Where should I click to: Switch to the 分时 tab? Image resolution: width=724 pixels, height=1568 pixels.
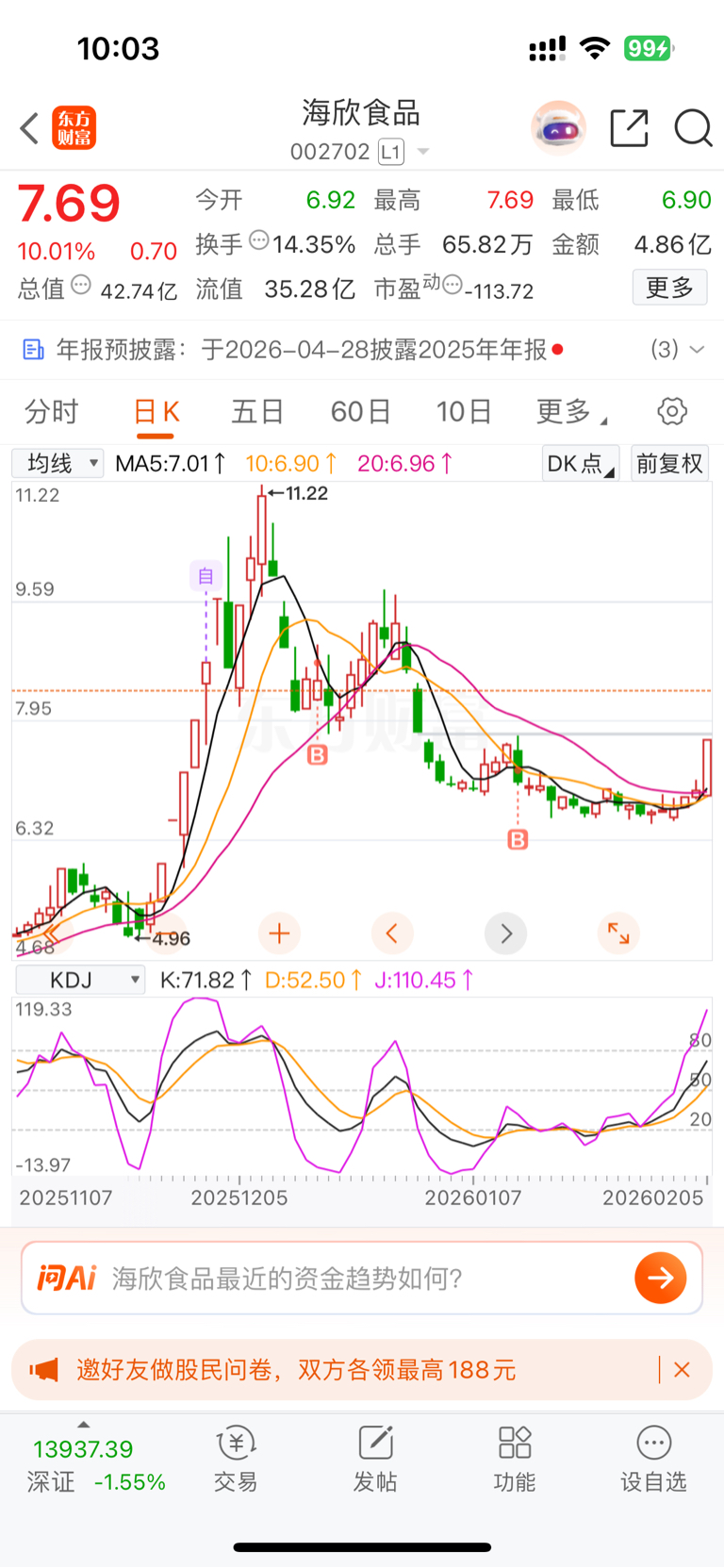tap(51, 412)
